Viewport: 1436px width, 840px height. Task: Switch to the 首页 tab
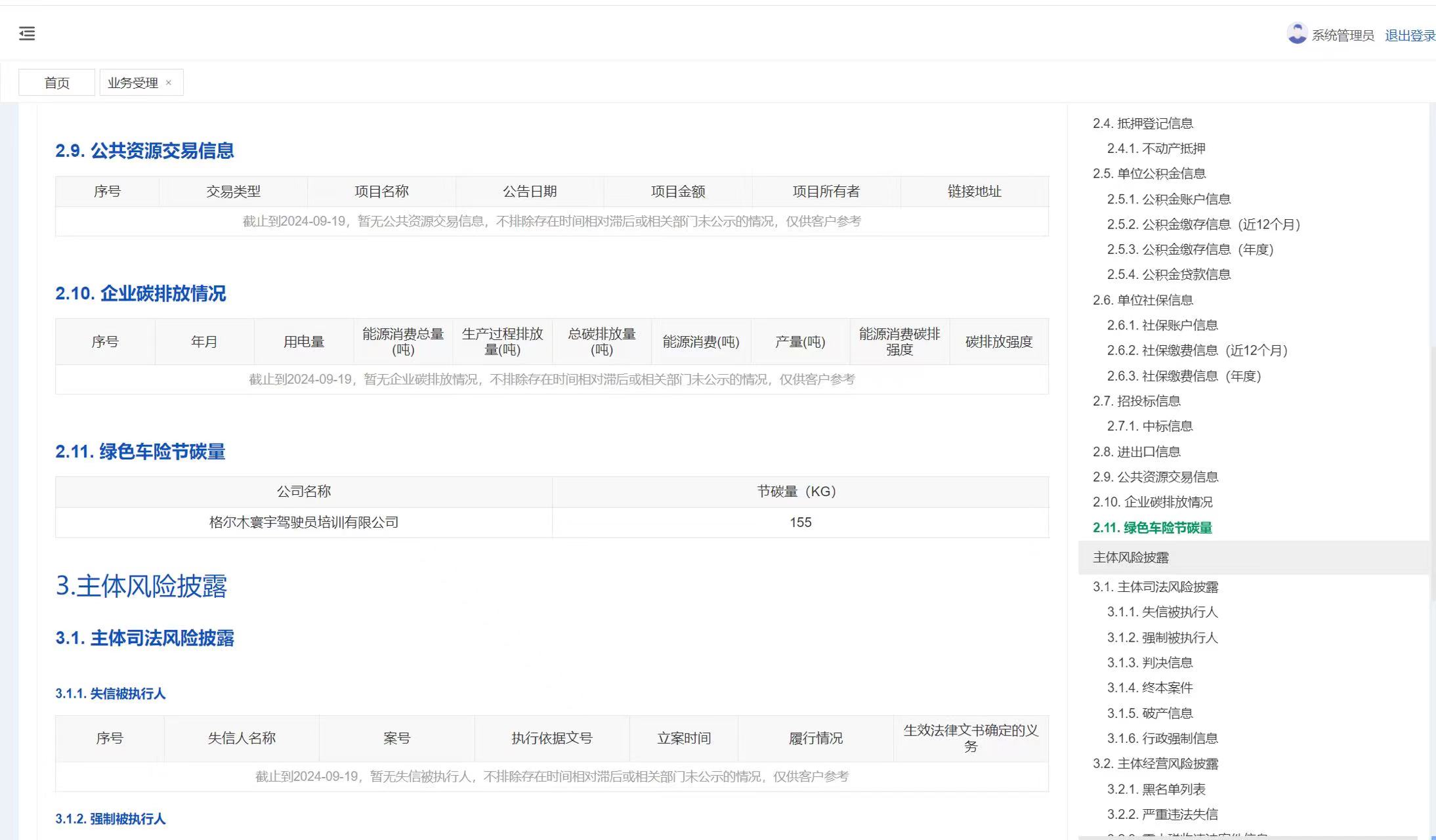[56, 83]
